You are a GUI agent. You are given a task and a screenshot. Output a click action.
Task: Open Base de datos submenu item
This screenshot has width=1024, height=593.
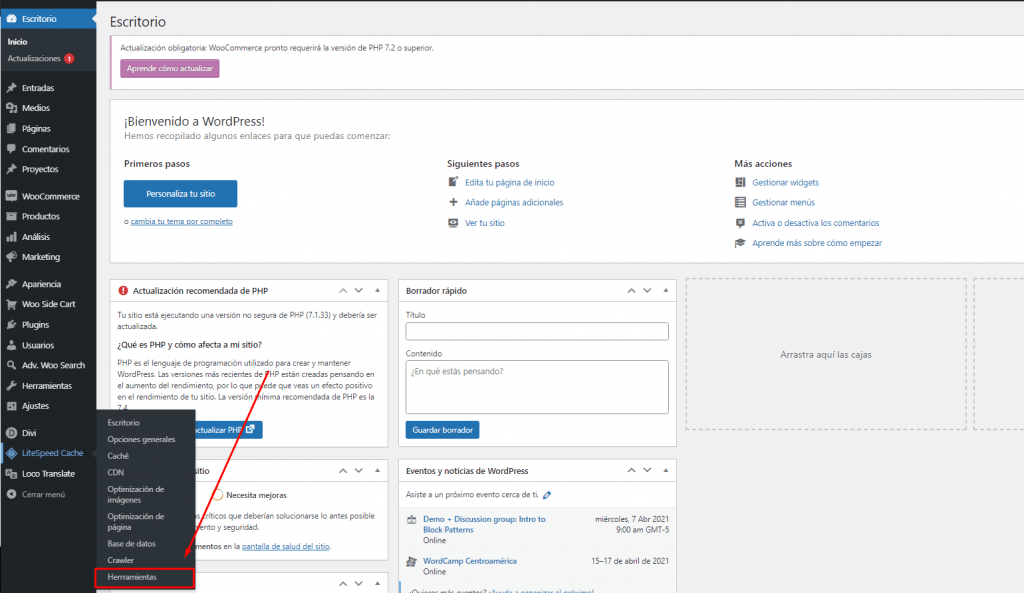point(132,543)
